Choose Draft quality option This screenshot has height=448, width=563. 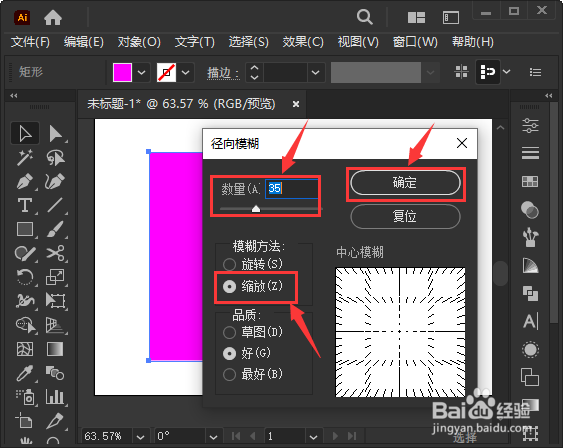253,332
